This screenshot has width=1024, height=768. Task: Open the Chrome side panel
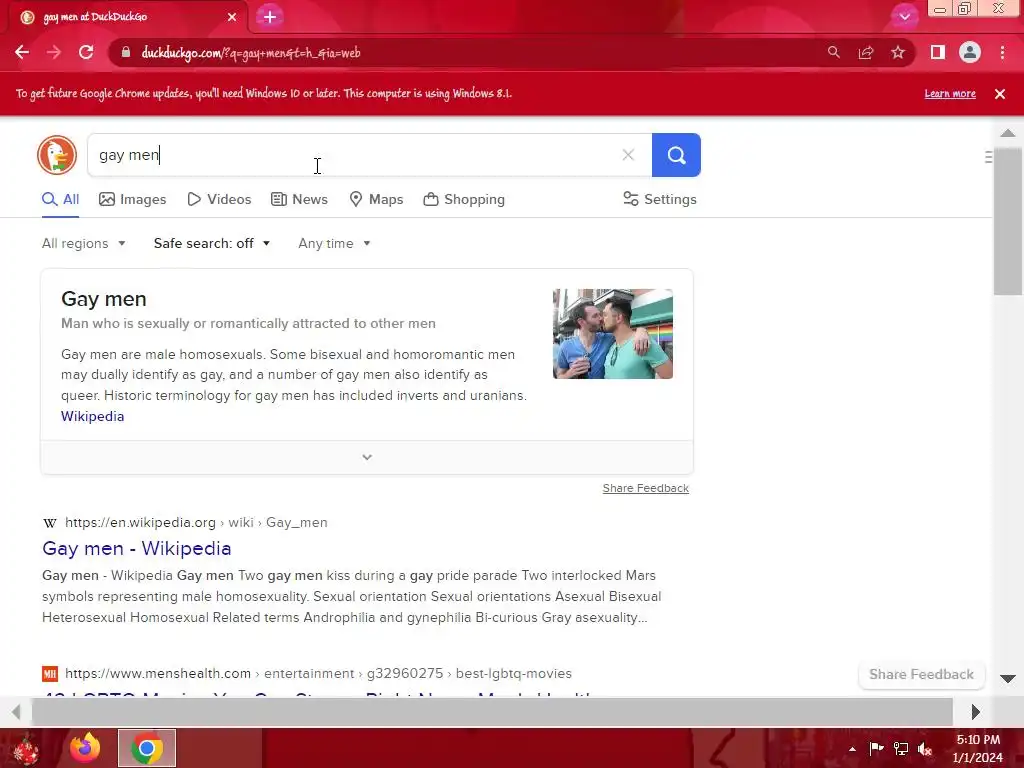(x=938, y=52)
